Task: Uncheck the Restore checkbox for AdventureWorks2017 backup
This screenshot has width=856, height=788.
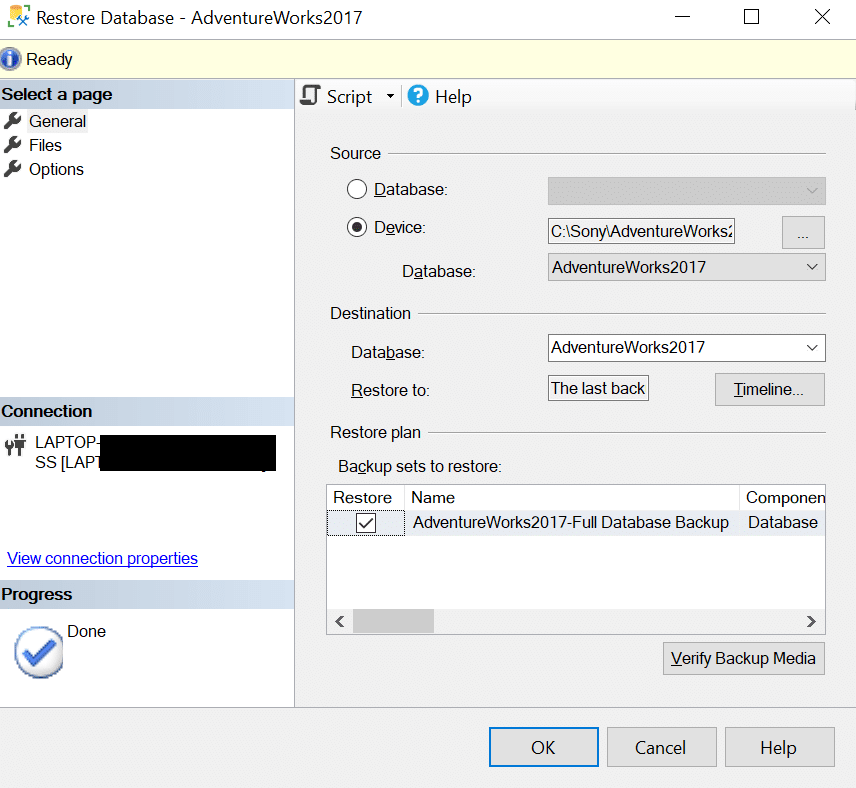Action: tap(366, 523)
